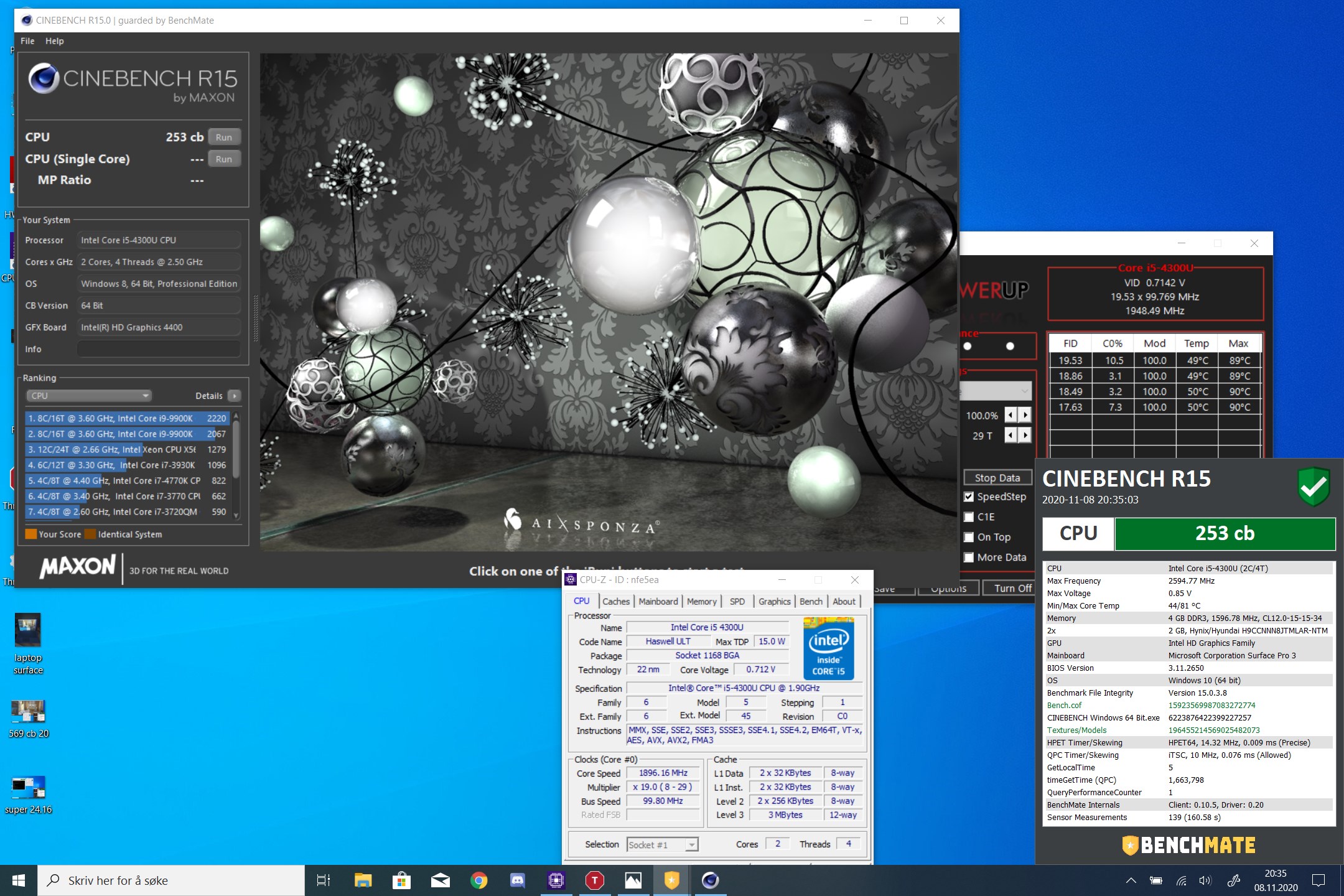
Task: Click the MAXON logo
Action: (x=78, y=567)
